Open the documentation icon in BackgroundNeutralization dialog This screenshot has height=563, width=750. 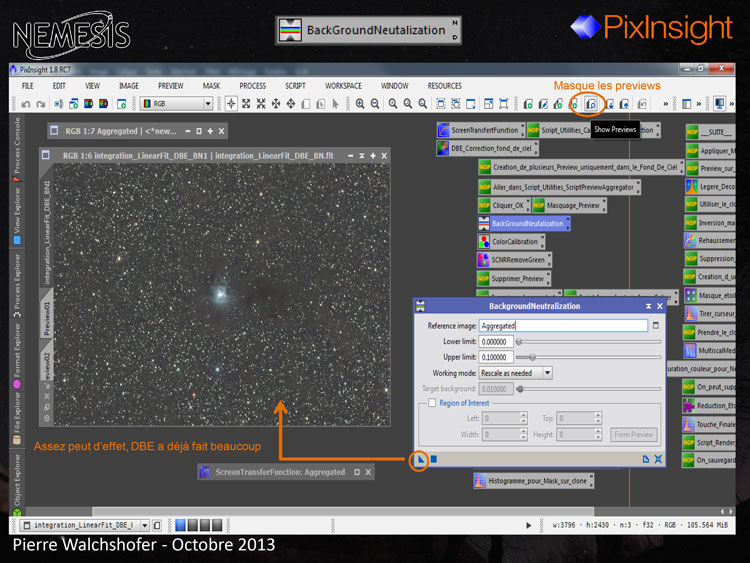(x=646, y=459)
